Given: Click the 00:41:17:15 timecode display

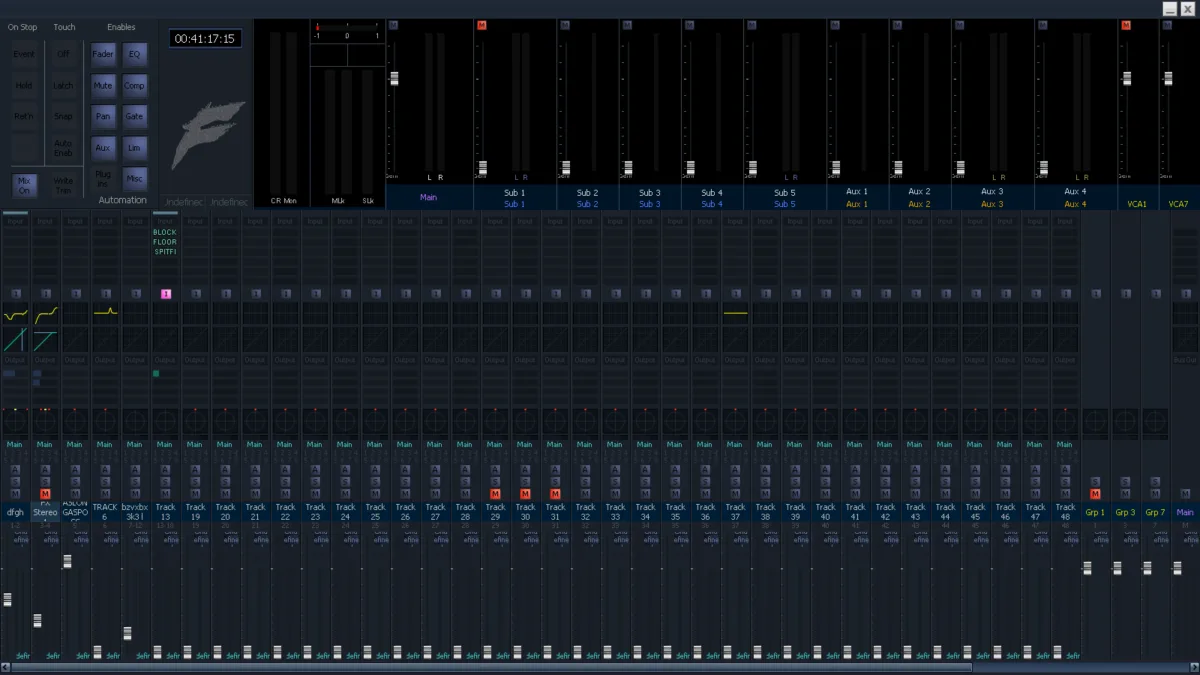Looking at the screenshot, I should [x=205, y=39].
